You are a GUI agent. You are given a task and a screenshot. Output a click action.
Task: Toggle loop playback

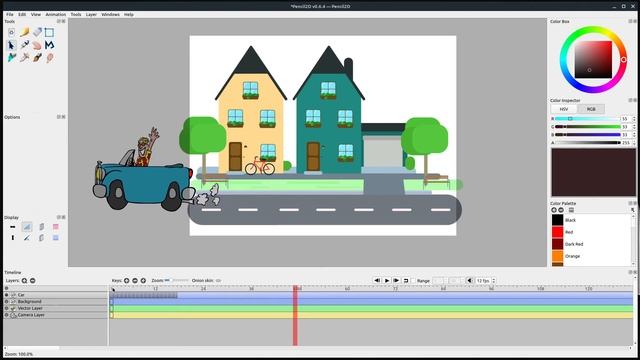point(406,280)
